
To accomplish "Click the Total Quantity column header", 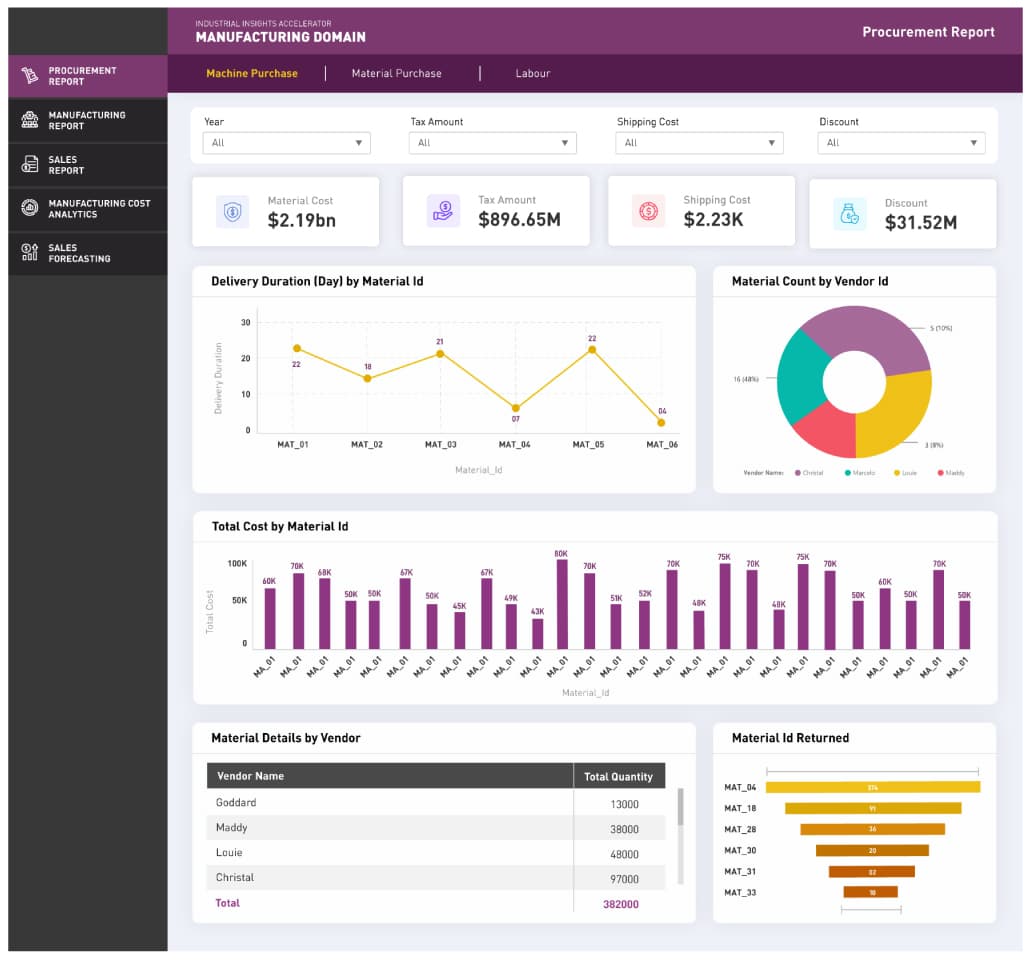I will tap(618, 776).
